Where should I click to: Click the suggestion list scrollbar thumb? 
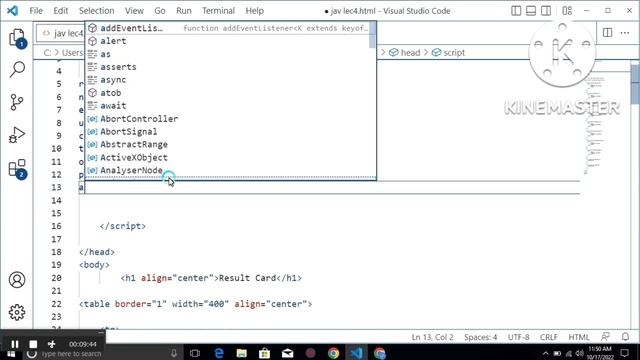pos(372,35)
